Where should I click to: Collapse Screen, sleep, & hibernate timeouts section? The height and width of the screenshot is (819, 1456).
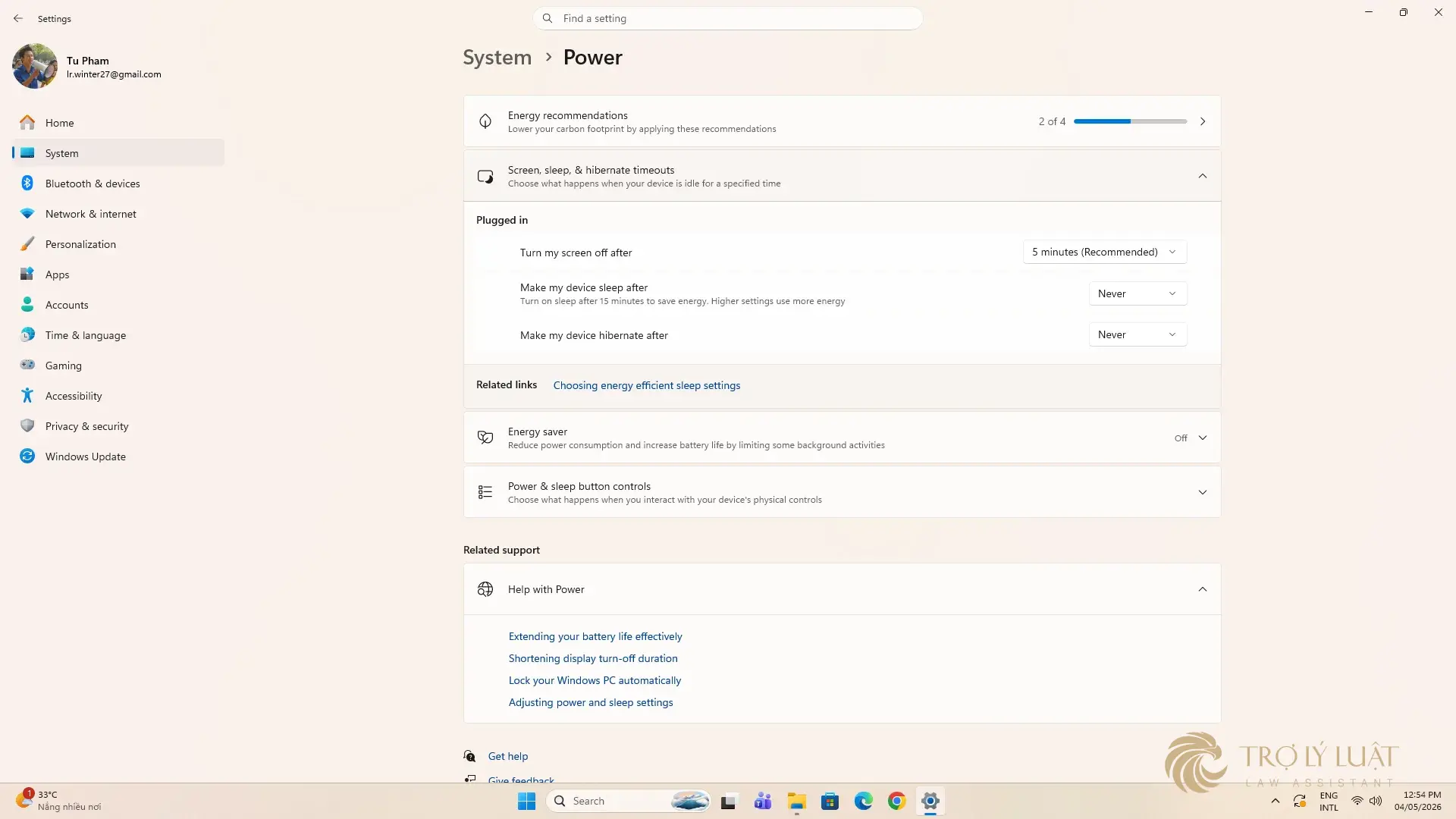(1203, 176)
